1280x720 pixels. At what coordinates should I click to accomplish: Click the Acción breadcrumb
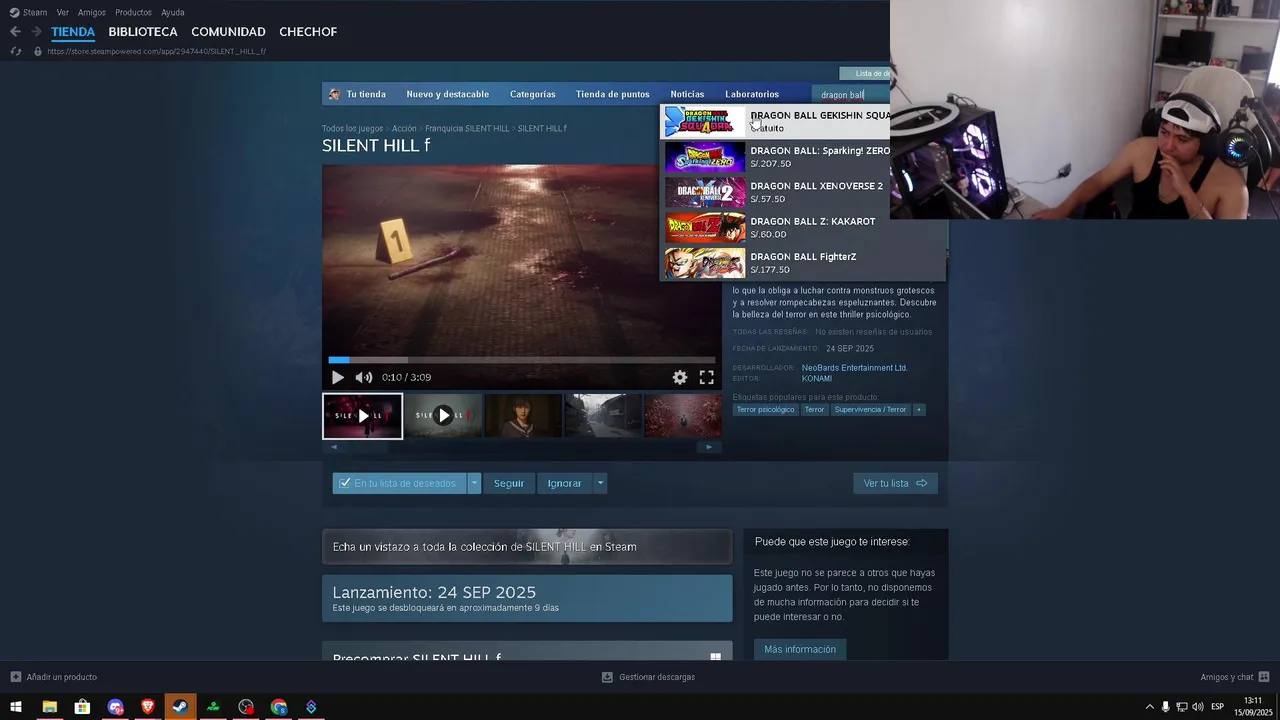(404, 129)
